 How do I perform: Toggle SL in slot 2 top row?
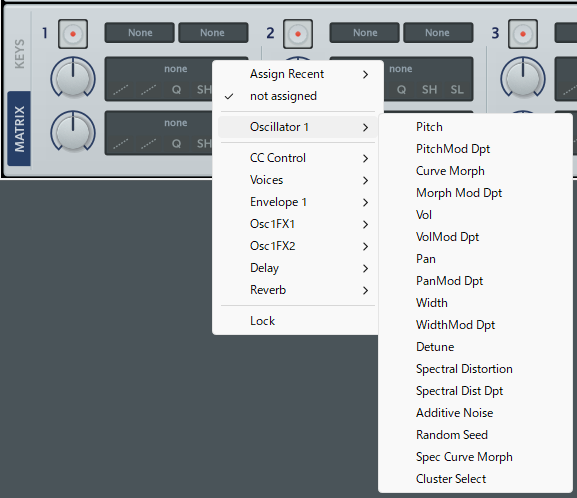[x=457, y=89]
